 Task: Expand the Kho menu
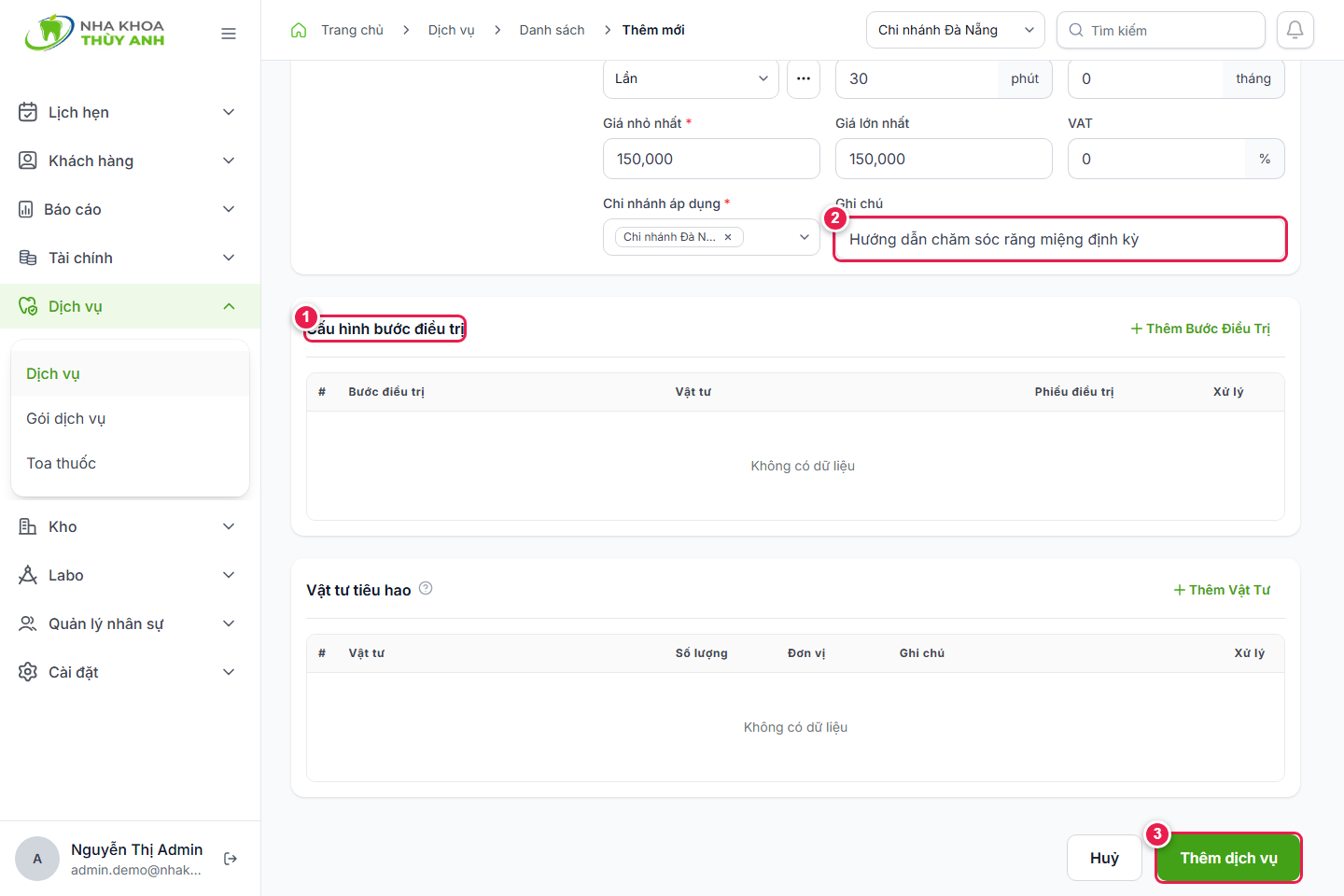point(229,526)
